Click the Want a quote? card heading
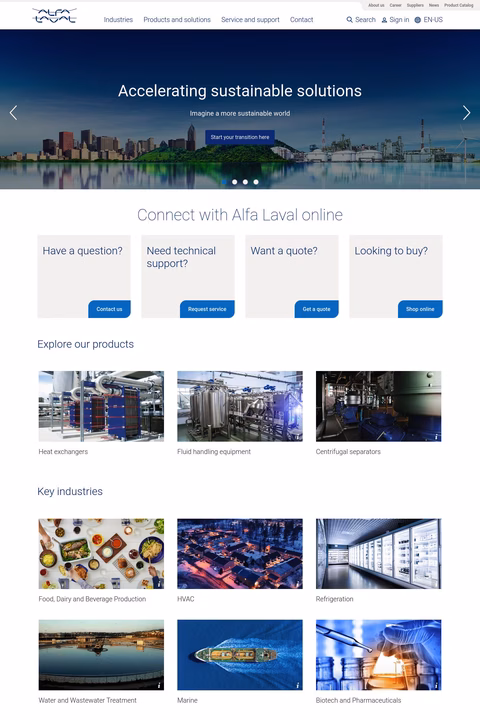This screenshot has width=480, height=720. [x=284, y=251]
